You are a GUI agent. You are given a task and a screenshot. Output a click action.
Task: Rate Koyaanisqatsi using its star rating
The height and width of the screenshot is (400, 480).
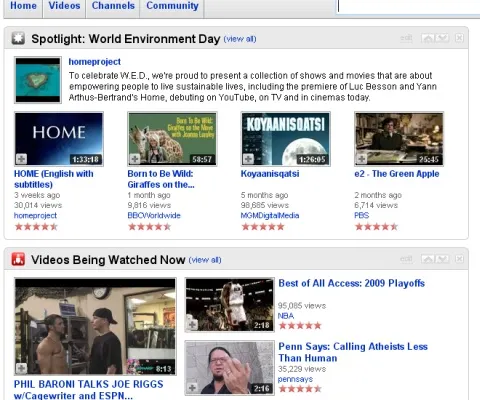263,227
